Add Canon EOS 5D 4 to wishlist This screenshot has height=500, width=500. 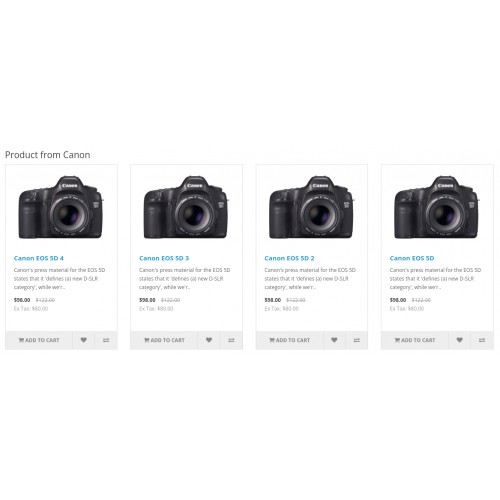pos(84,340)
